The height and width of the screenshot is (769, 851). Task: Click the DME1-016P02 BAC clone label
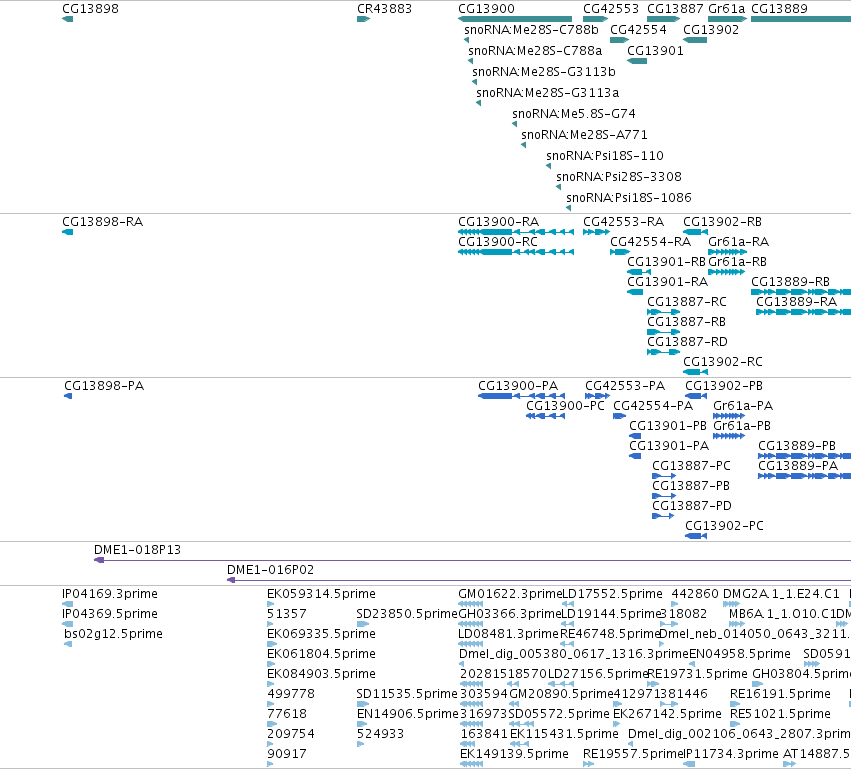pyautogui.click(x=270, y=570)
